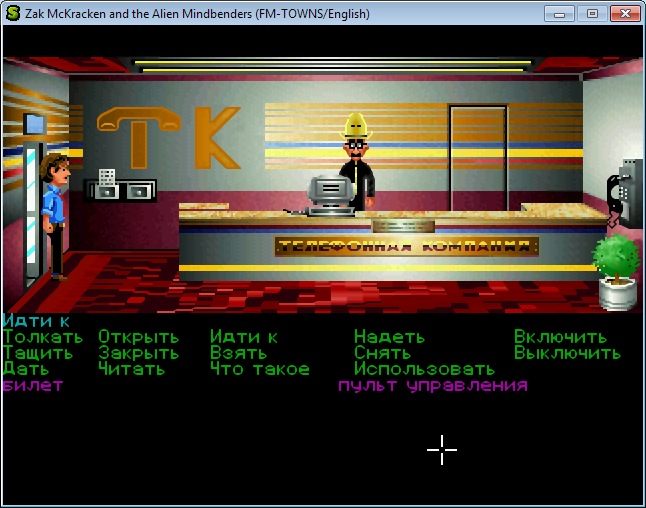Choose the Надеть verb

click(389, 337)
